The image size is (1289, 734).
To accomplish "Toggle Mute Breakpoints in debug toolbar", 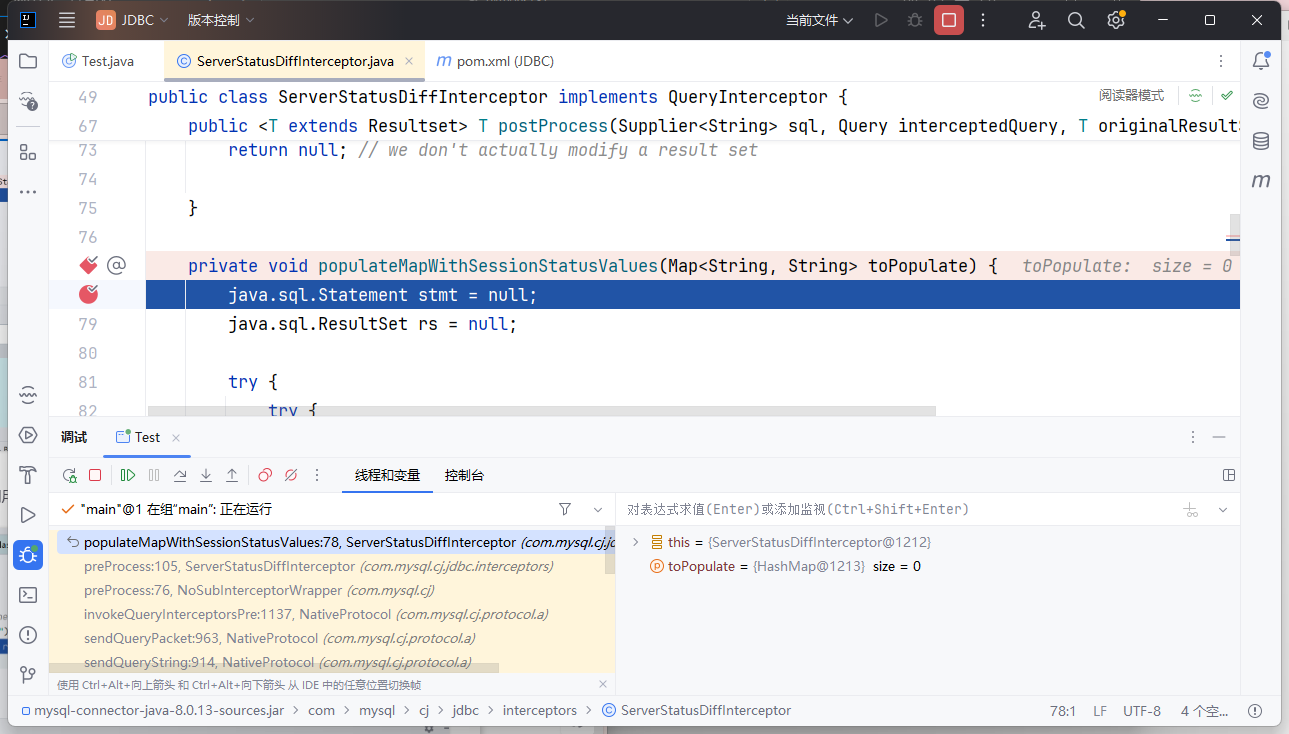I will 291,476.
